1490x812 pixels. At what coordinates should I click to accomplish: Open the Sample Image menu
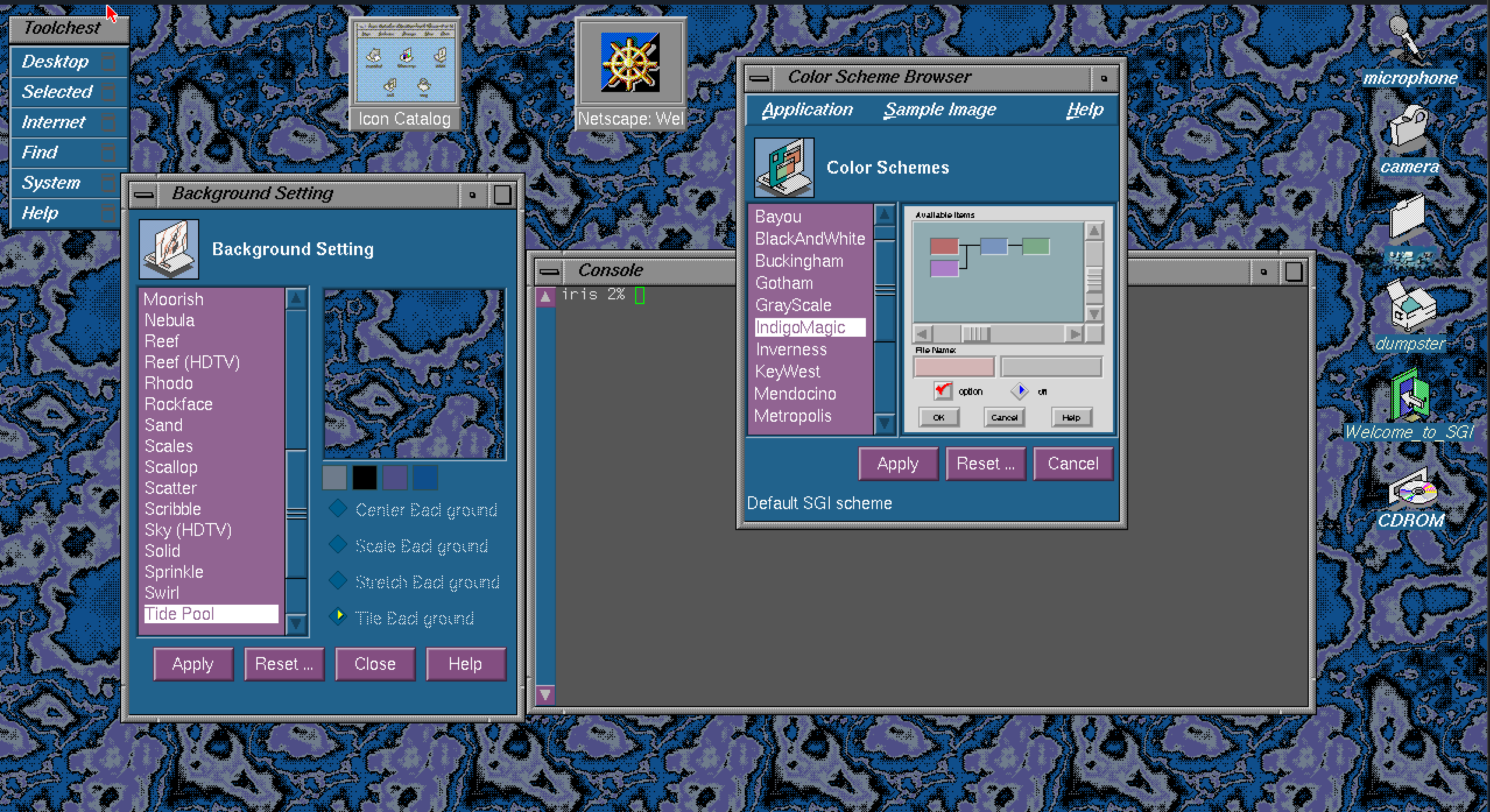(940, 110)
